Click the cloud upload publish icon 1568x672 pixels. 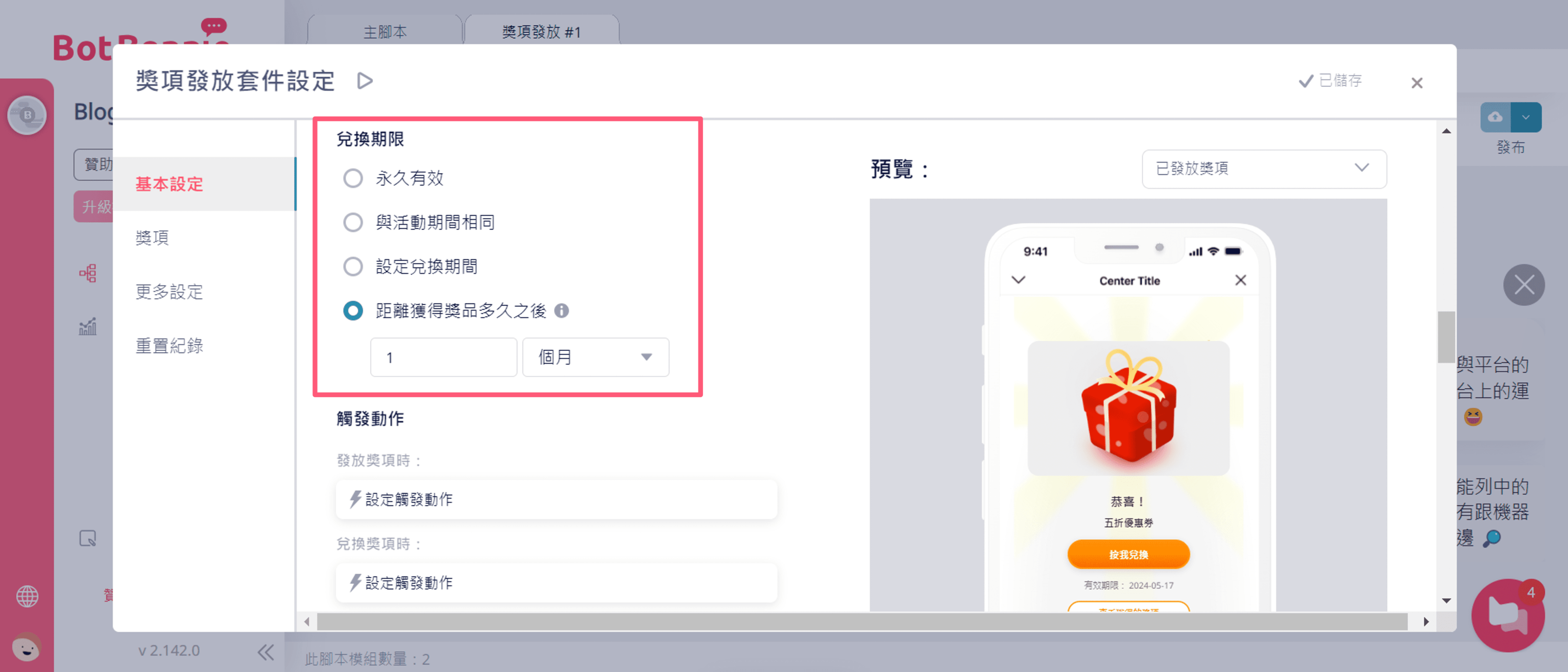[x=1495, y=117]
